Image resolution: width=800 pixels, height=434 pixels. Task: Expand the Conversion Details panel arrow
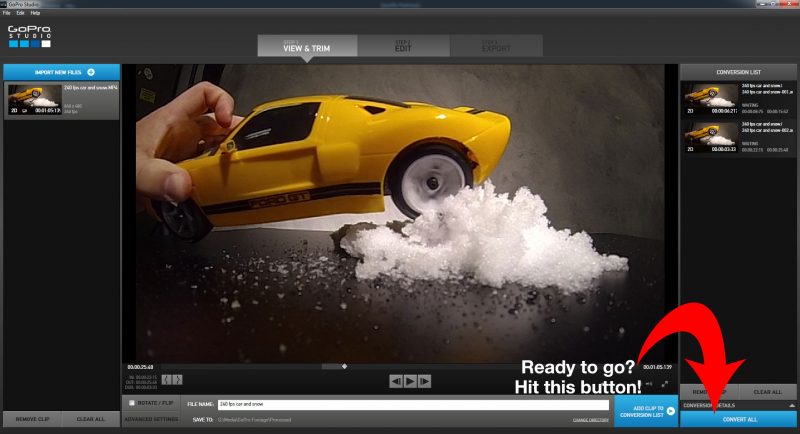point(791,404)
